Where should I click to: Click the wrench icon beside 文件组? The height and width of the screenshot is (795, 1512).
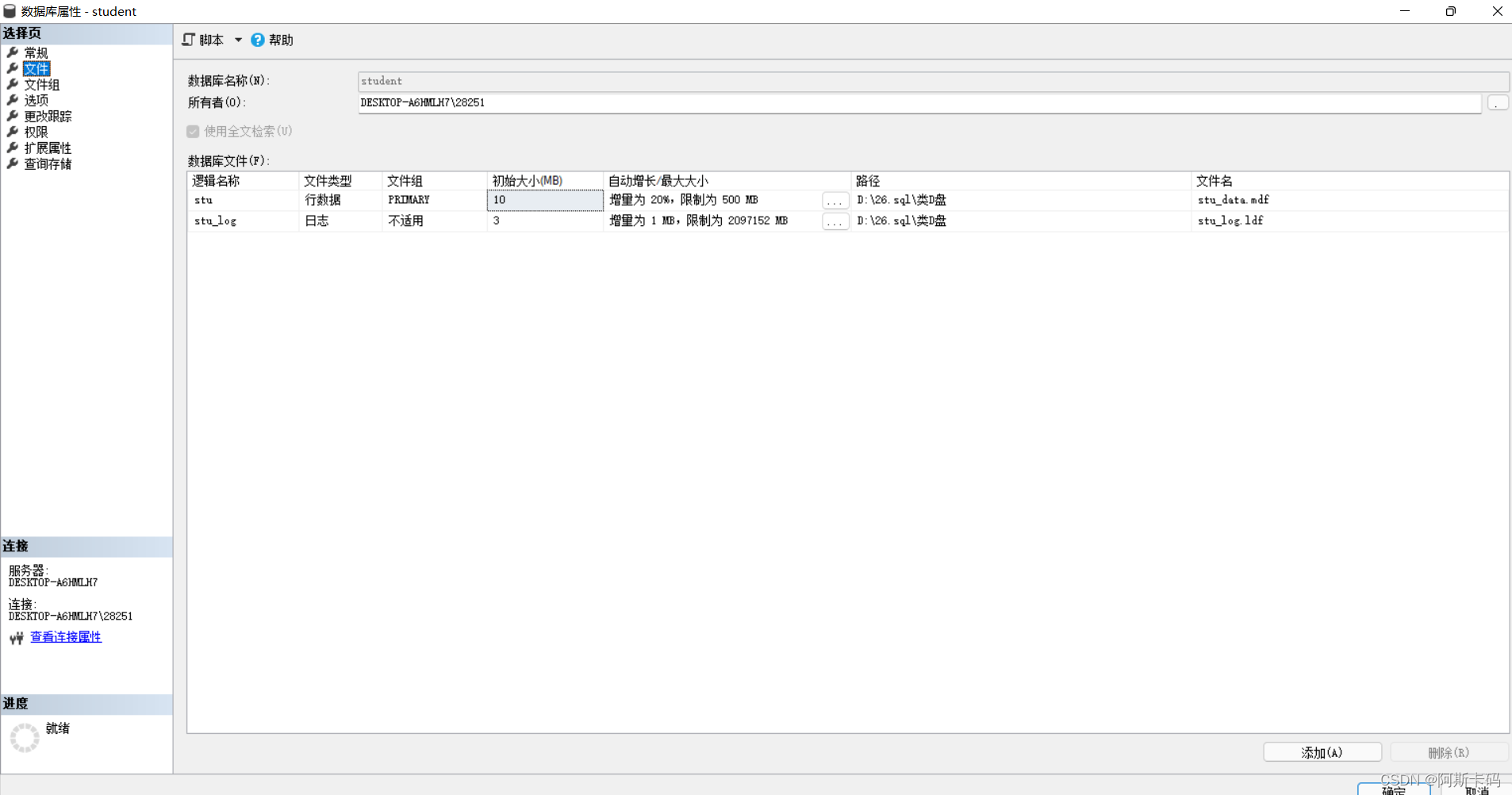pos(13,84)
